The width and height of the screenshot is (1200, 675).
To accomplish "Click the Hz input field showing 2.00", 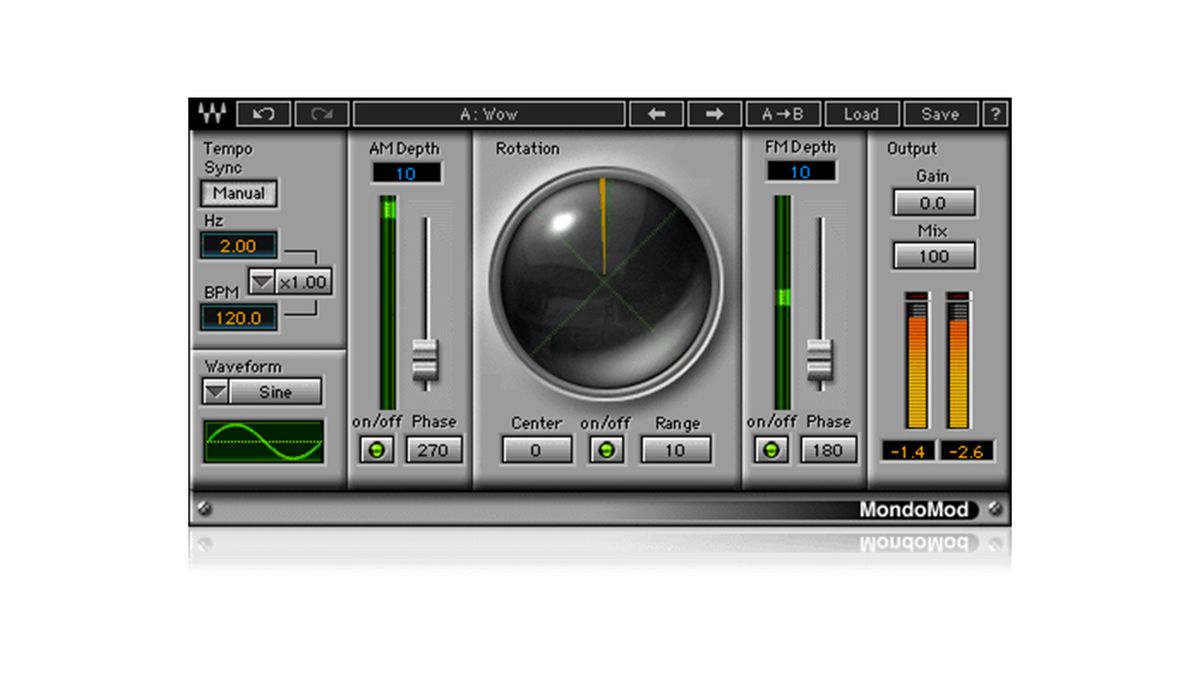I will click(237, 245).
